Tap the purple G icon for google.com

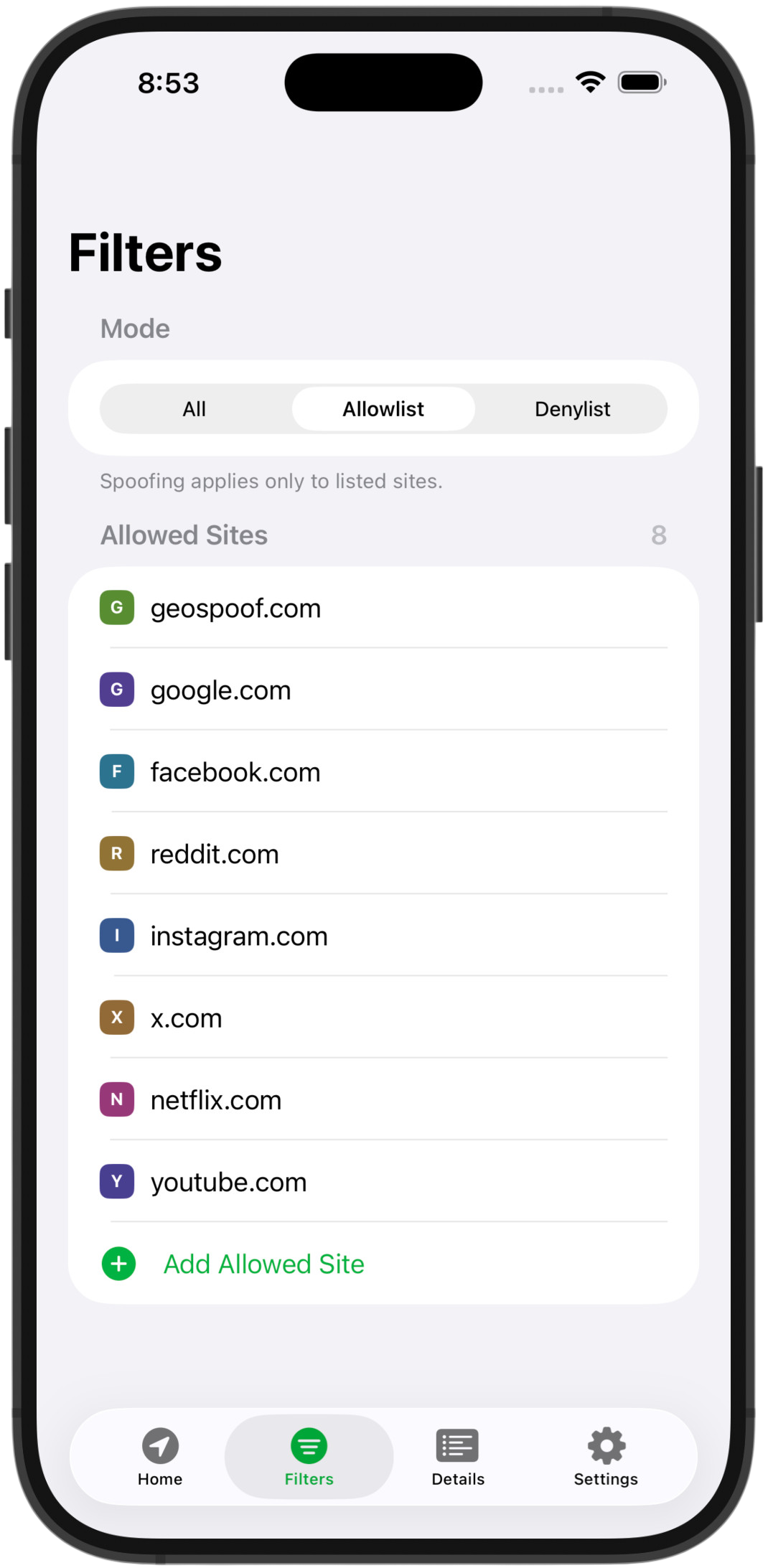coord(117,690)
